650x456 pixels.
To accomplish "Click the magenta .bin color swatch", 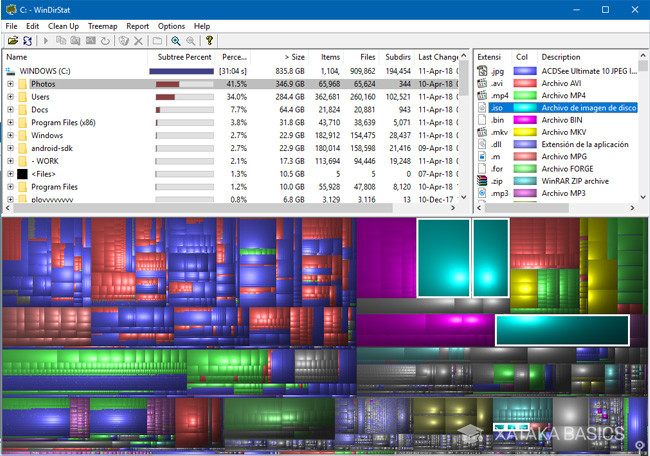I will click(523, 119).
